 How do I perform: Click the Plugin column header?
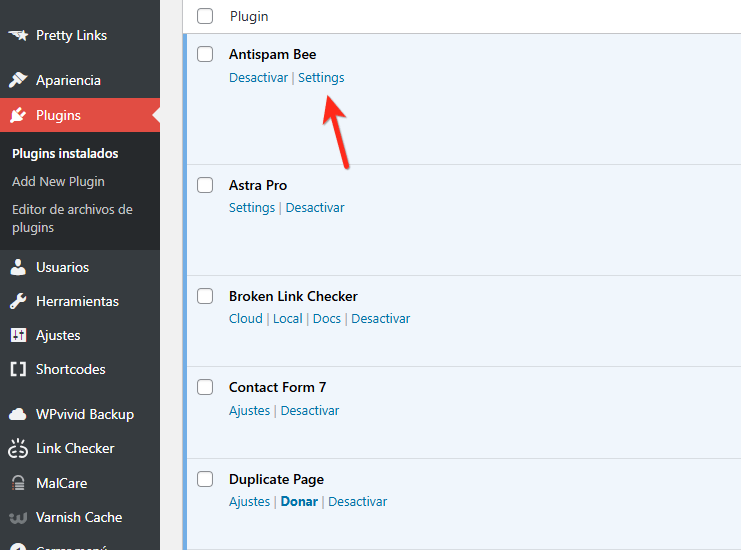[249, 17]
